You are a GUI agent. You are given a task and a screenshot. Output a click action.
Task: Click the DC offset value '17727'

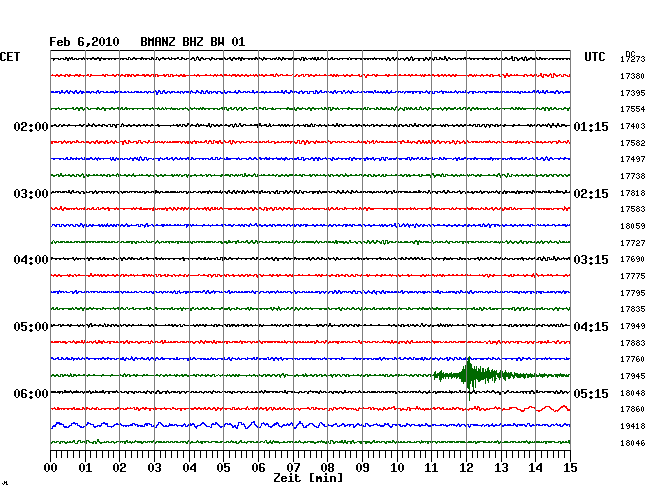(x=633, y=243)
